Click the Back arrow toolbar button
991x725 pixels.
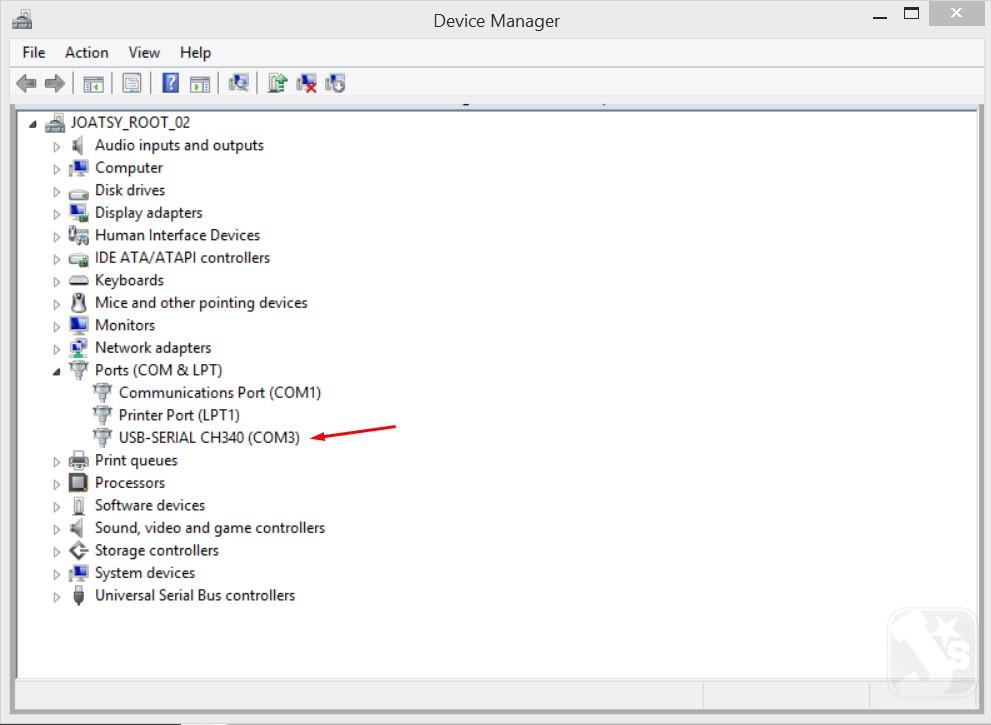point(27,83)
